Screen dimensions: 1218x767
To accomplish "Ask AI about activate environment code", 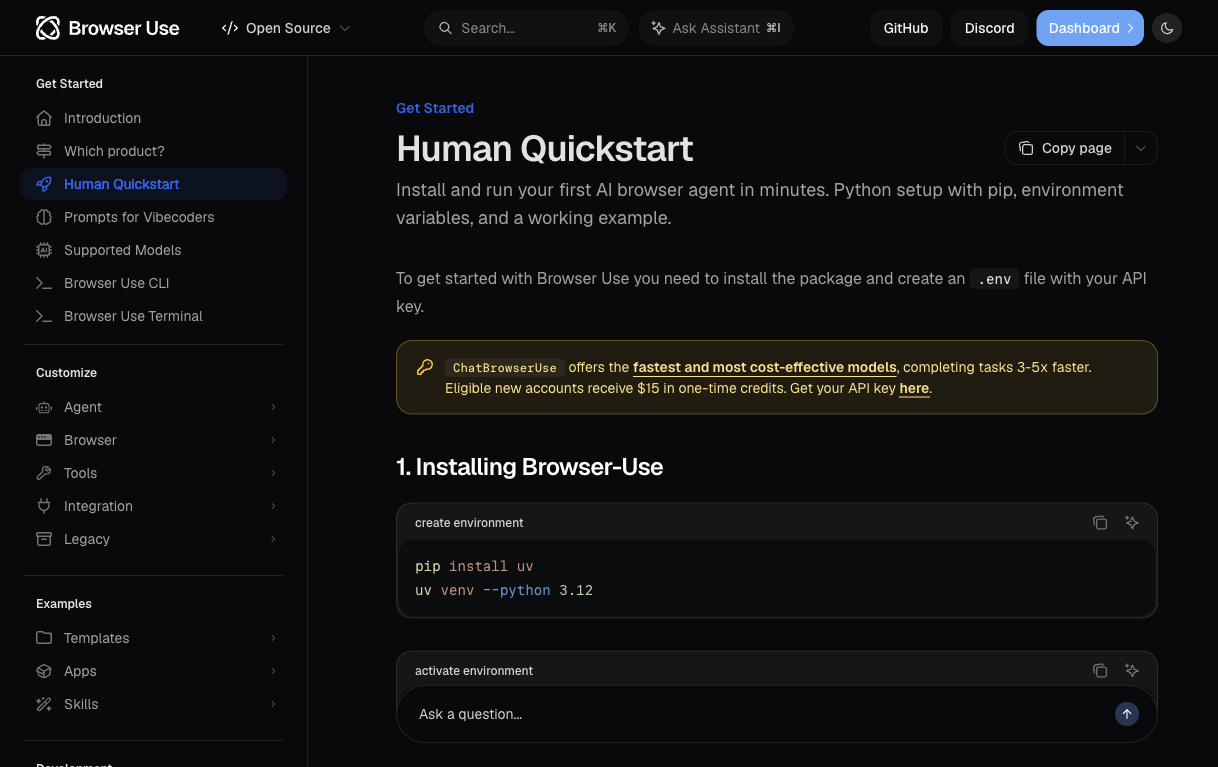I will tap(1132, 670).
